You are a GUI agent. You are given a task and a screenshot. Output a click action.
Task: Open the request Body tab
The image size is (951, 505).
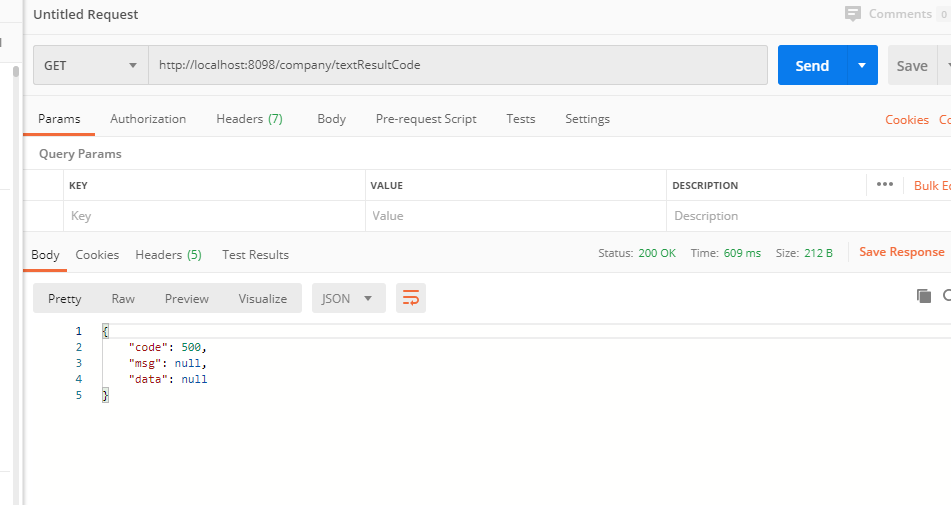coord(331,119)
